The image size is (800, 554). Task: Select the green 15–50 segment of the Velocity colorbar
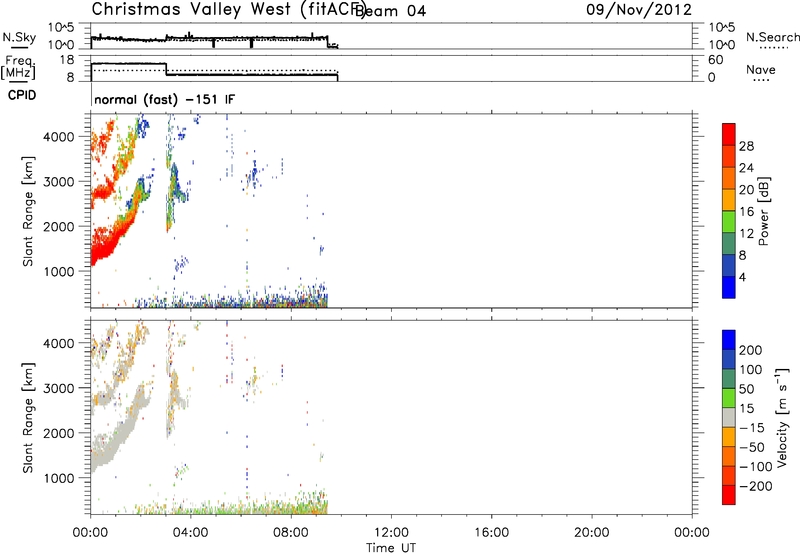coord(729,398)
